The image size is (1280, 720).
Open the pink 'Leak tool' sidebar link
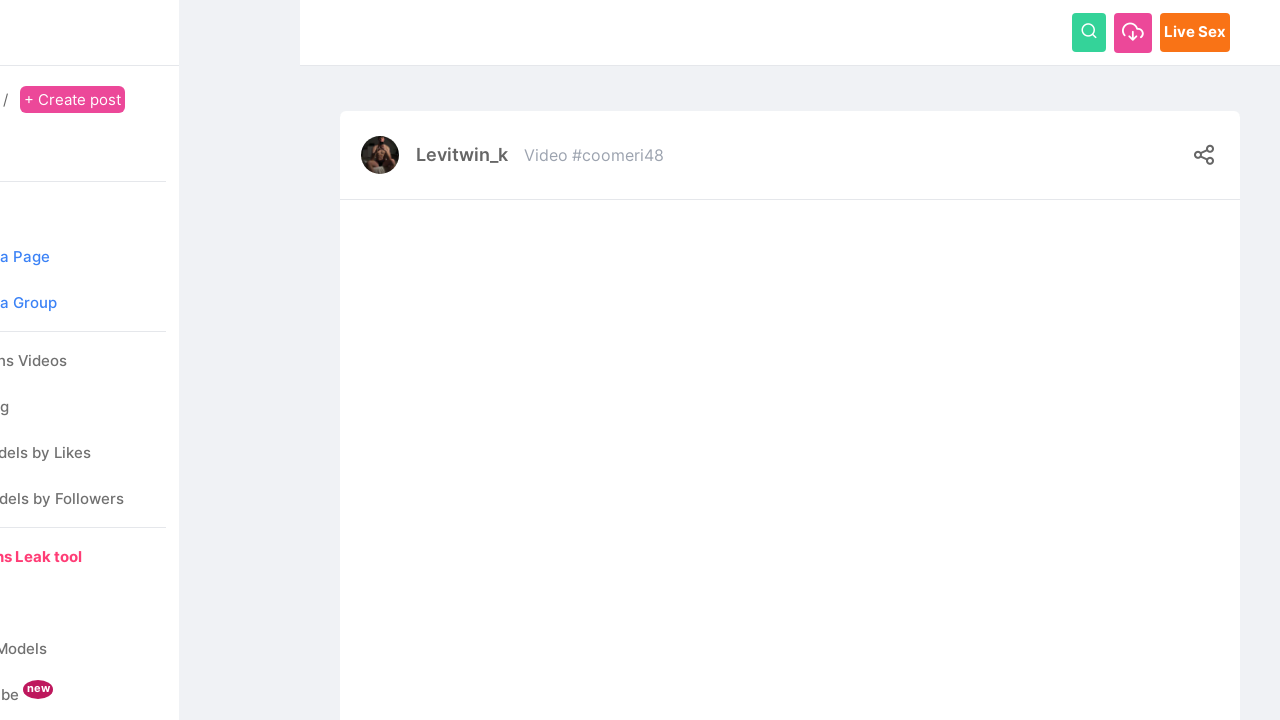tap(41, 557)
